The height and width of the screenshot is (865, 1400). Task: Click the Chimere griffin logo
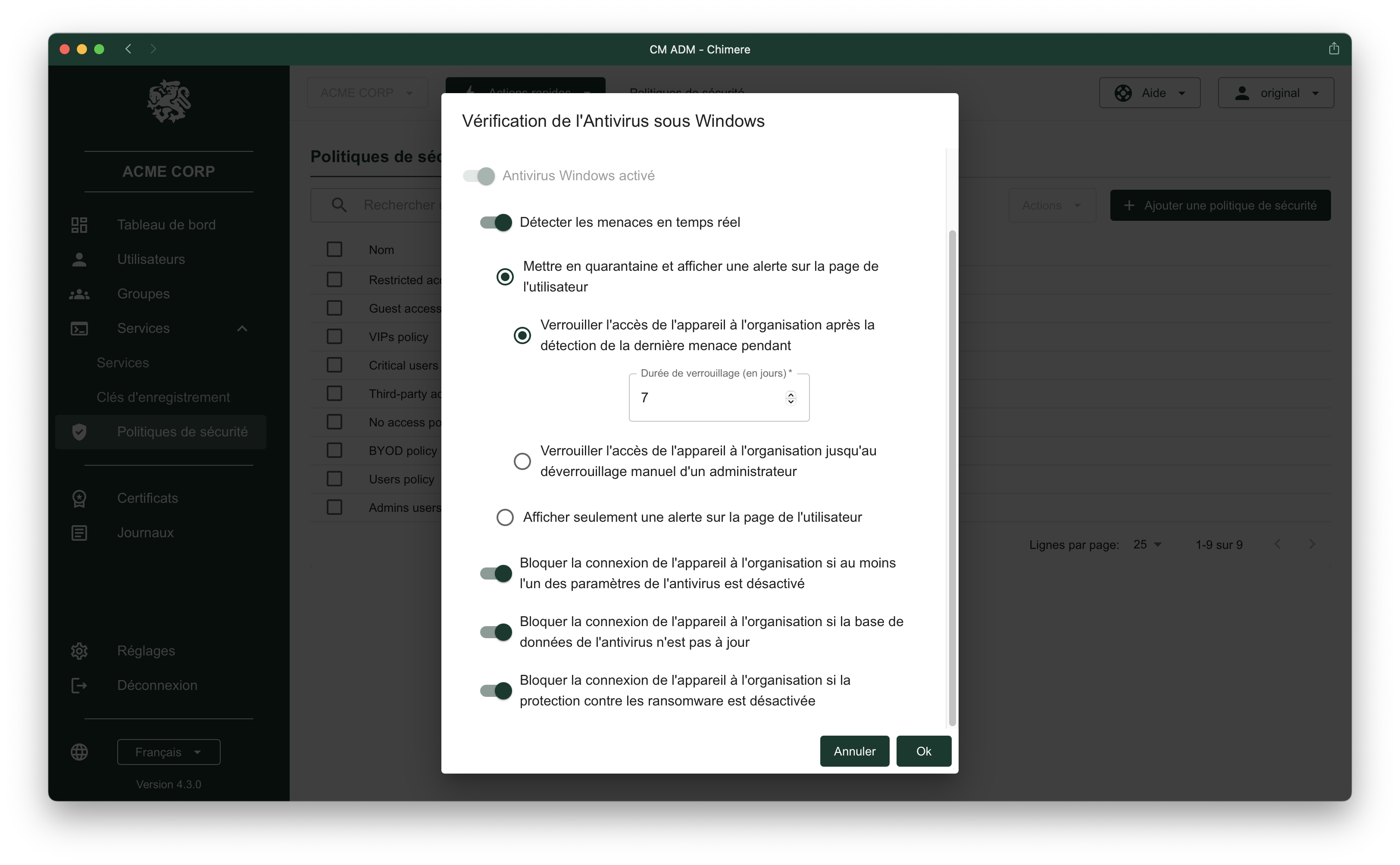click(169, 101)
